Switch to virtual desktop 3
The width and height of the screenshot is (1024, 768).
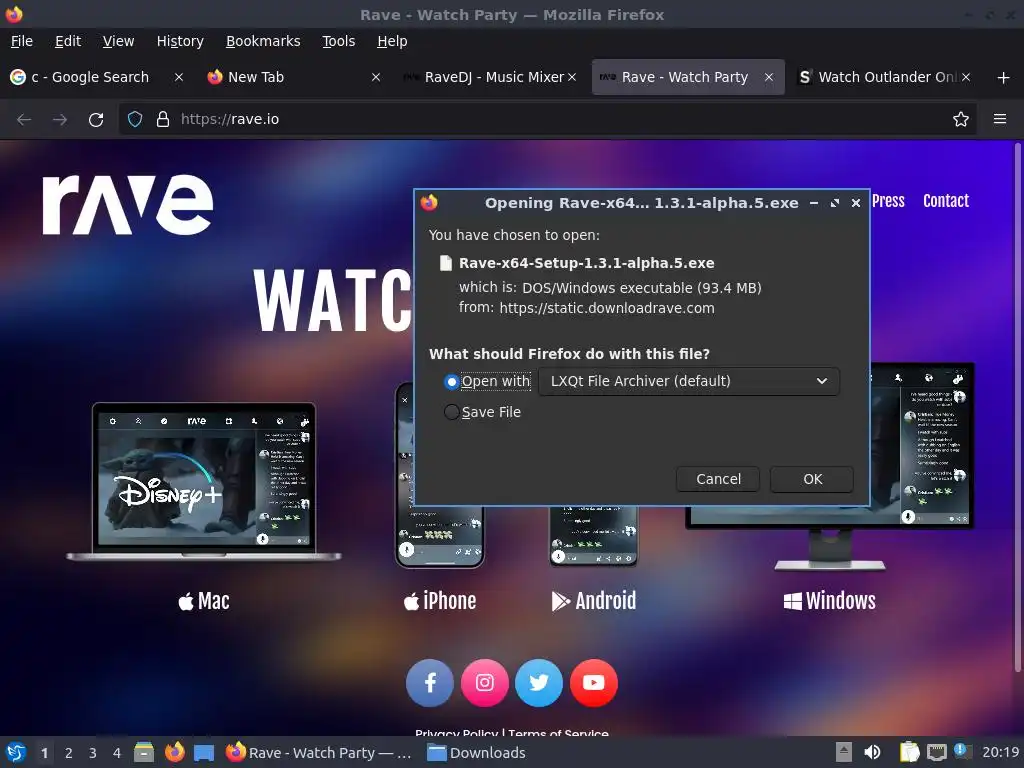93,753
